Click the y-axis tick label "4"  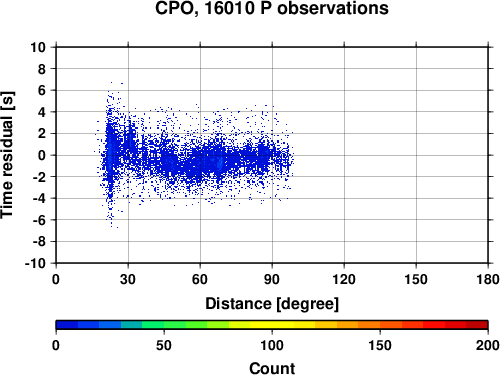click(42, 112)
